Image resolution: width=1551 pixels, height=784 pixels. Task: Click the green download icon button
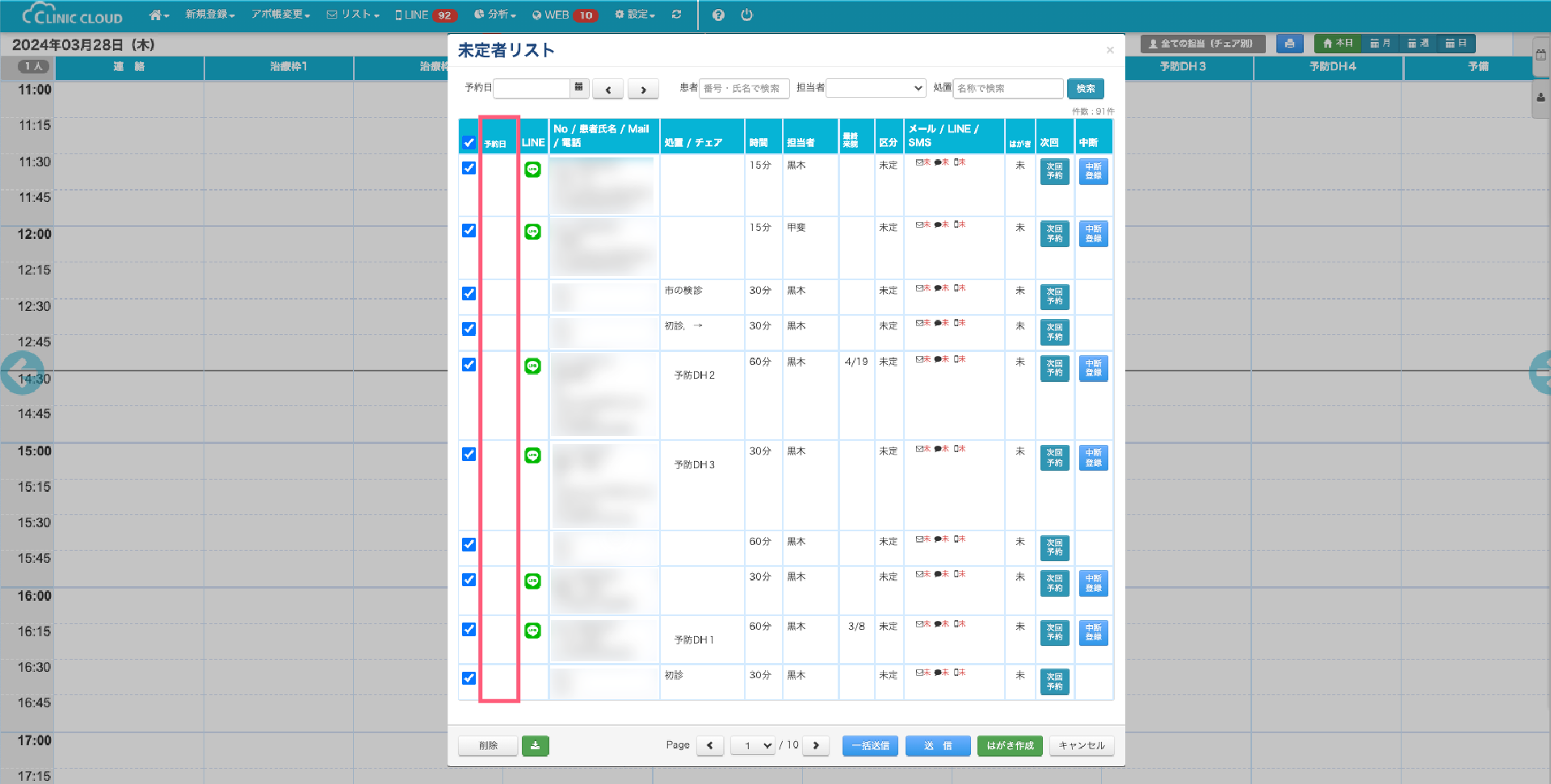535,745
